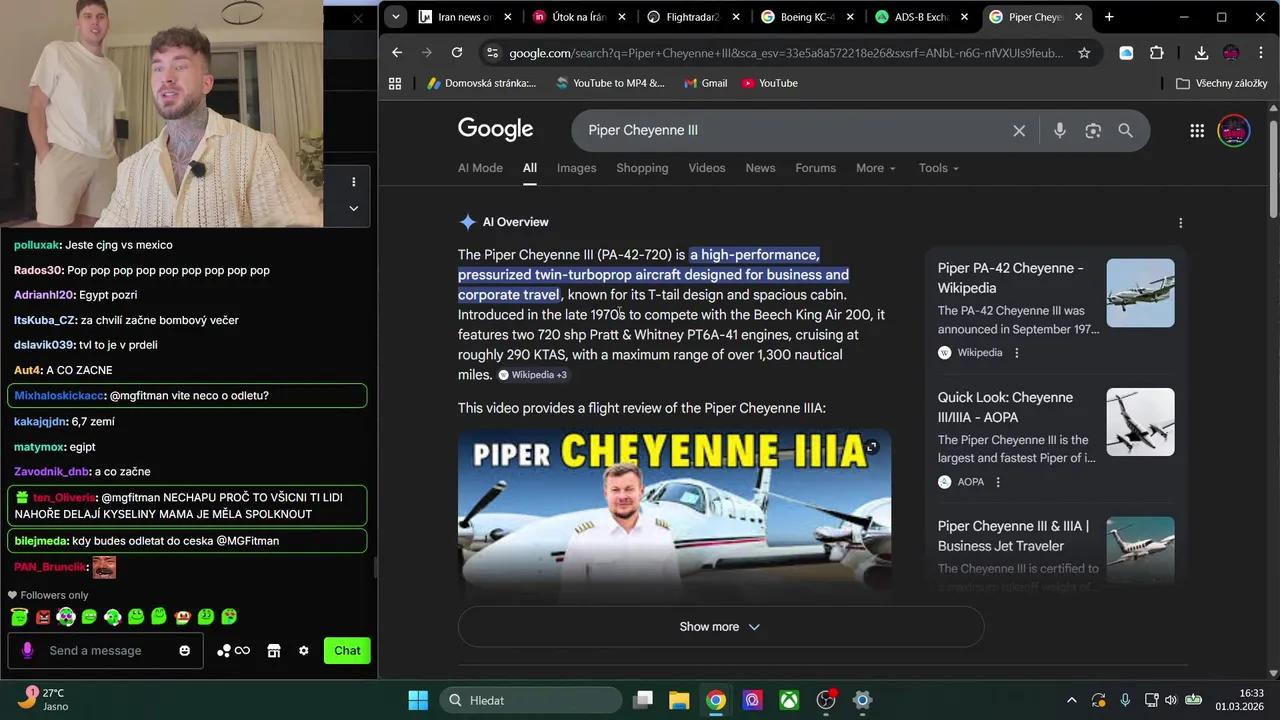Open the Google apps grid
This screenshot has width=1280, height=720.
pos(1197,130)
